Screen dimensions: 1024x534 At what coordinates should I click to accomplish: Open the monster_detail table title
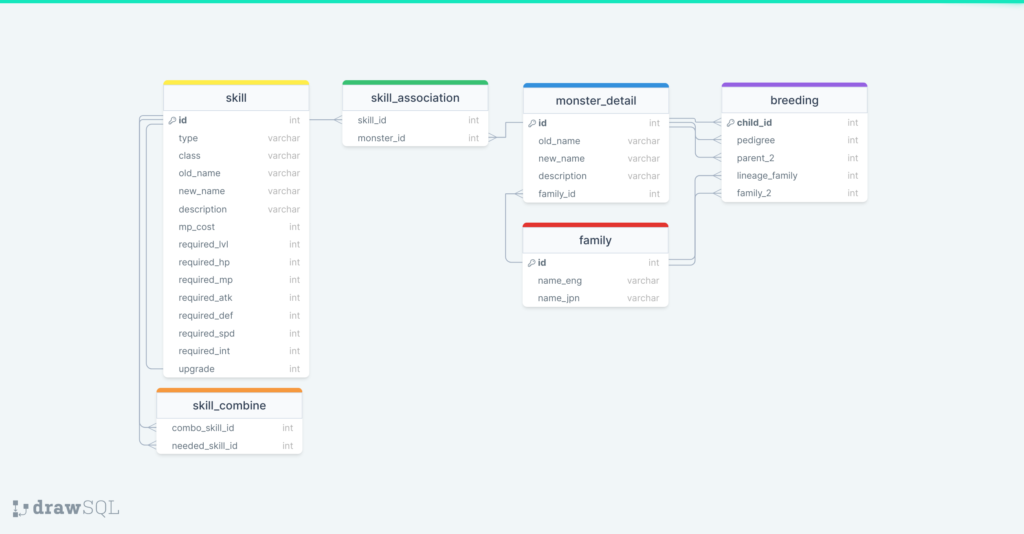click(x=595, y=101)
